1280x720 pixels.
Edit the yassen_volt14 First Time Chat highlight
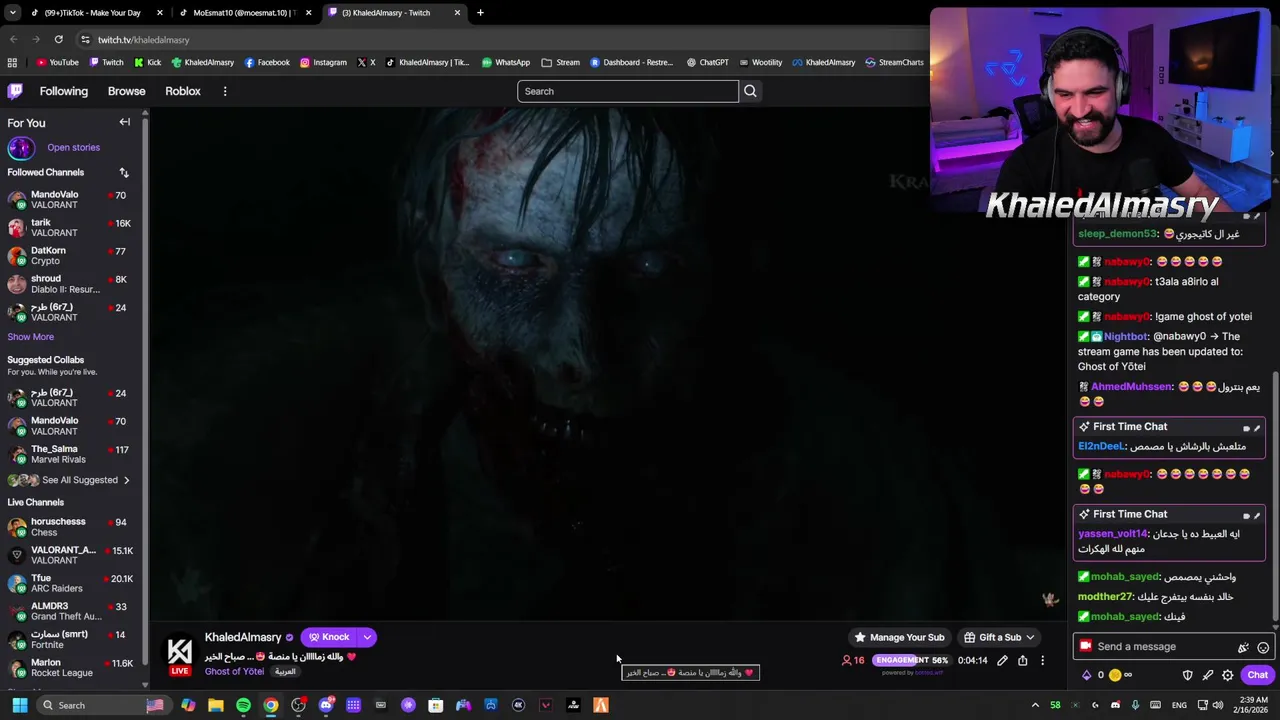tap(1257, 515)
